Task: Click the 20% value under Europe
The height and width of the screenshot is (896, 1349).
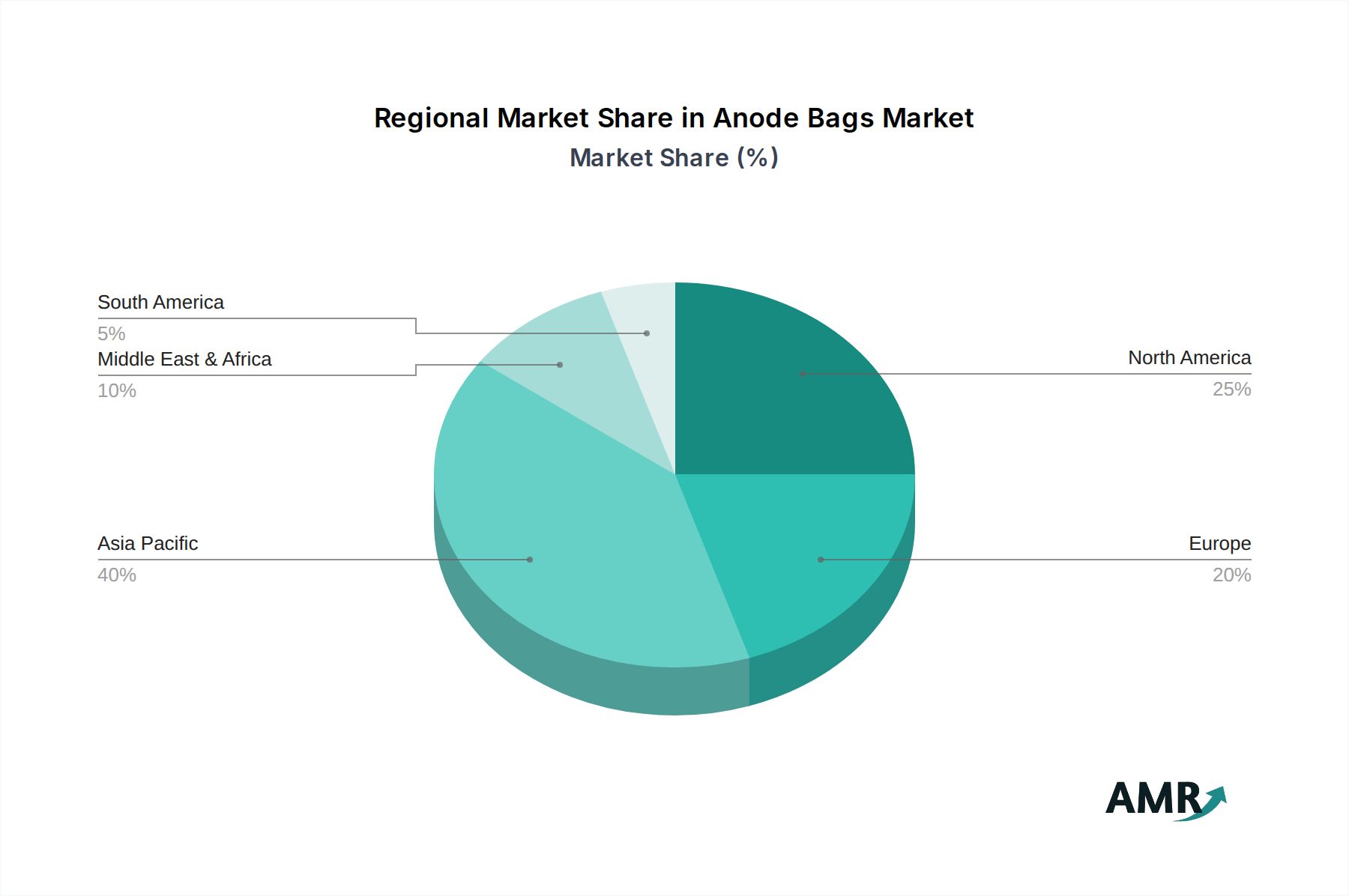Action: (x=1231, y=575)
